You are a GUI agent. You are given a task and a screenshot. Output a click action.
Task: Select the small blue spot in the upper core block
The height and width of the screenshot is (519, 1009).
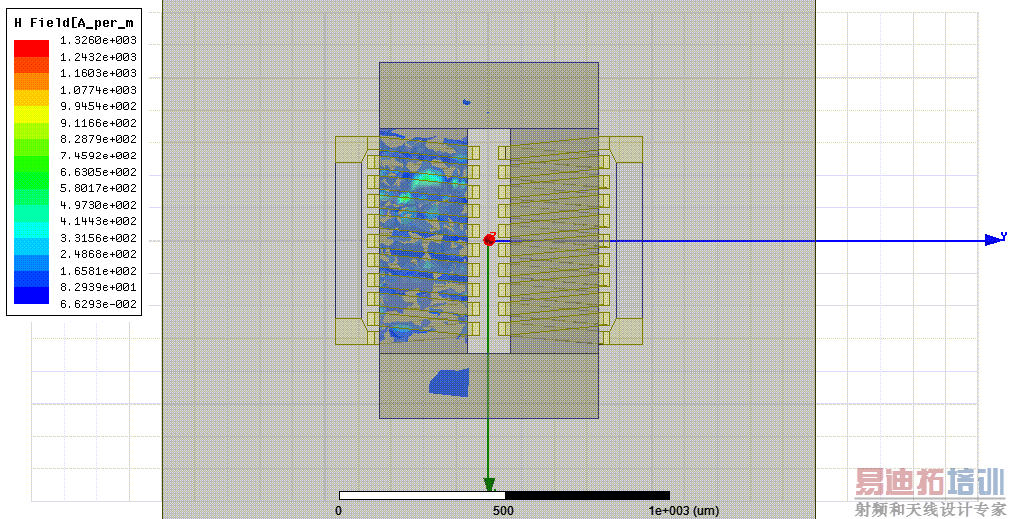467,102
